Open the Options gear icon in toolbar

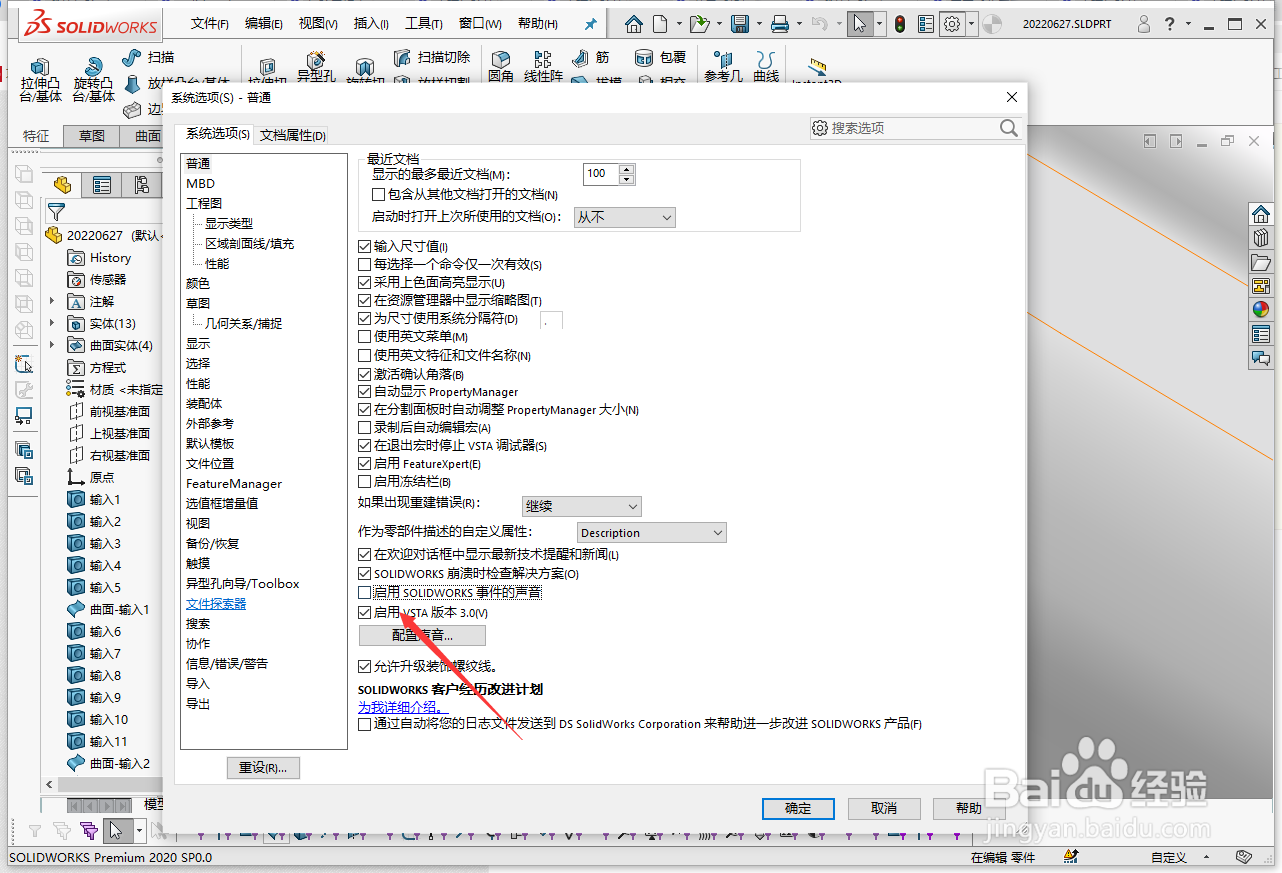[952, 24]
